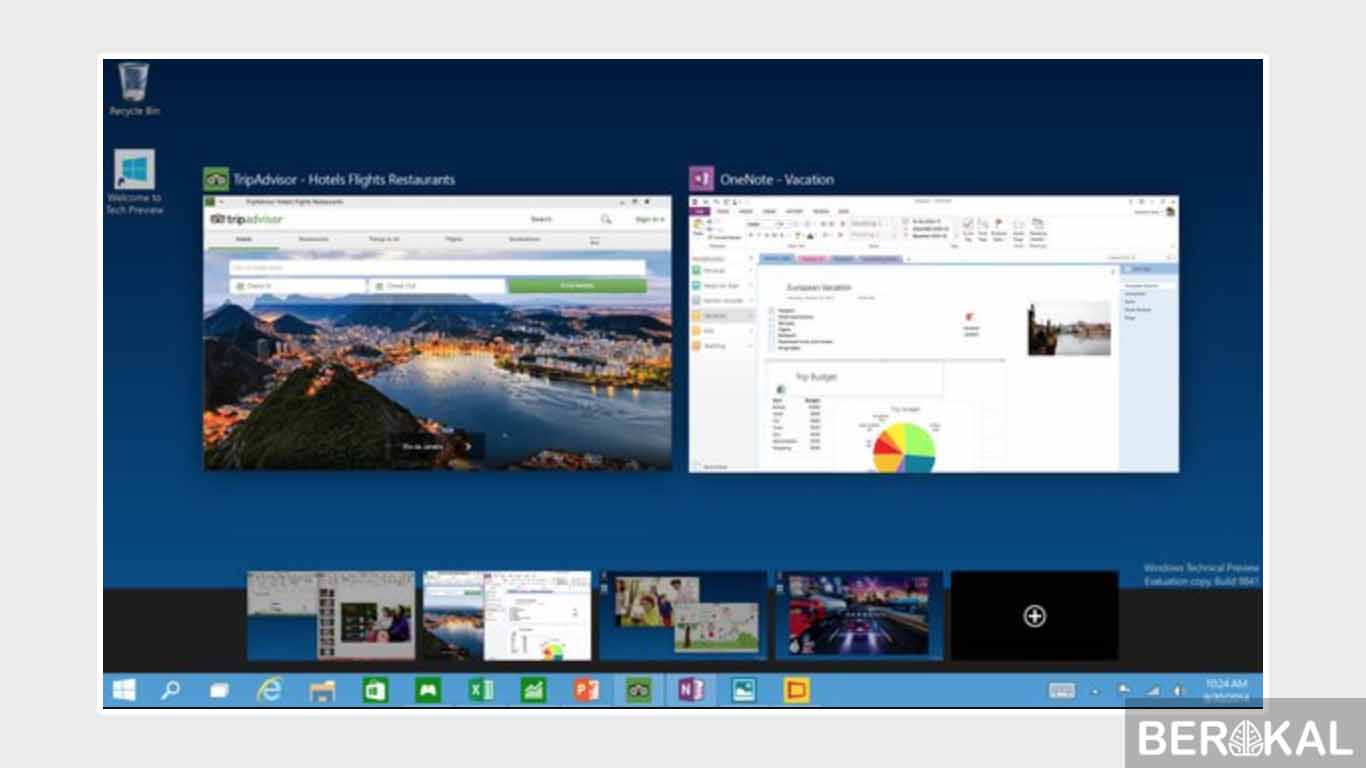Open File Explorer from the taskbar

(x=322, y=690)
